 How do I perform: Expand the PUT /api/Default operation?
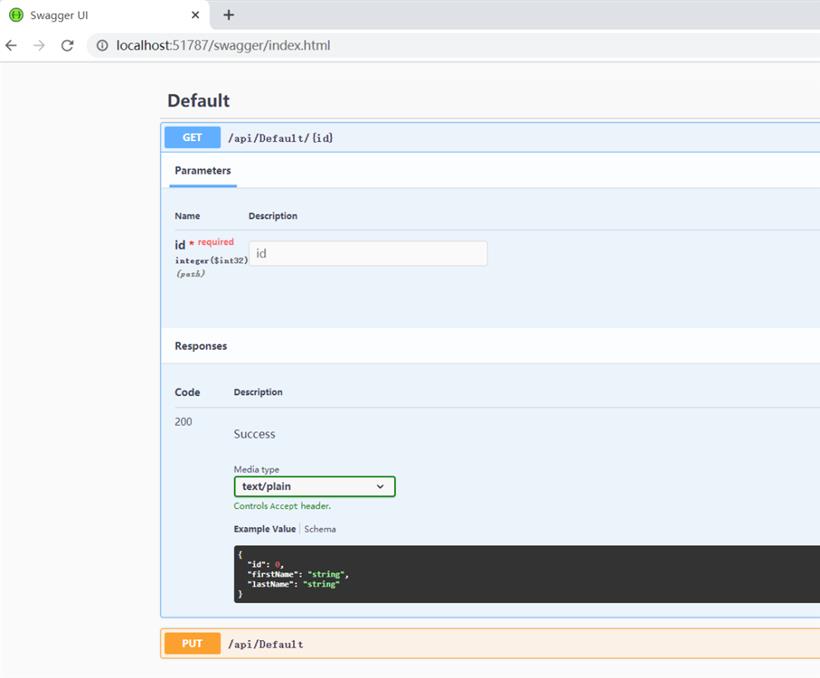492,643
